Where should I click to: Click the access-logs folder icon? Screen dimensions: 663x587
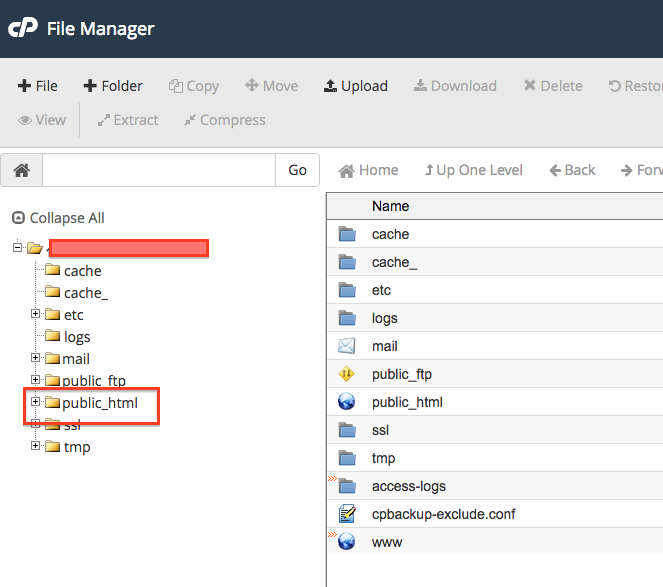coord(347,486)
